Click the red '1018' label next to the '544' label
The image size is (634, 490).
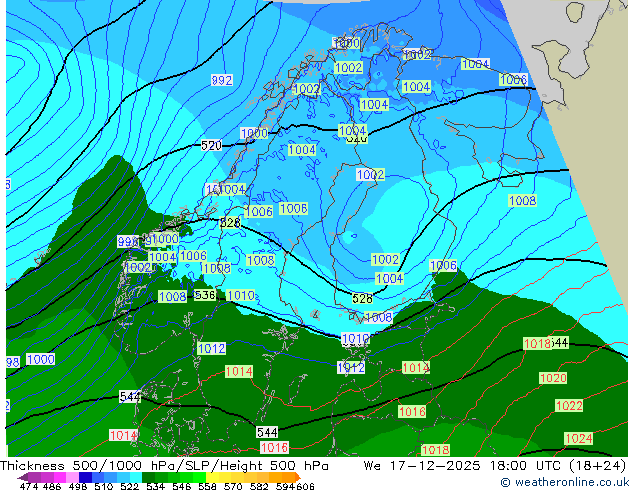click(537, 343)
